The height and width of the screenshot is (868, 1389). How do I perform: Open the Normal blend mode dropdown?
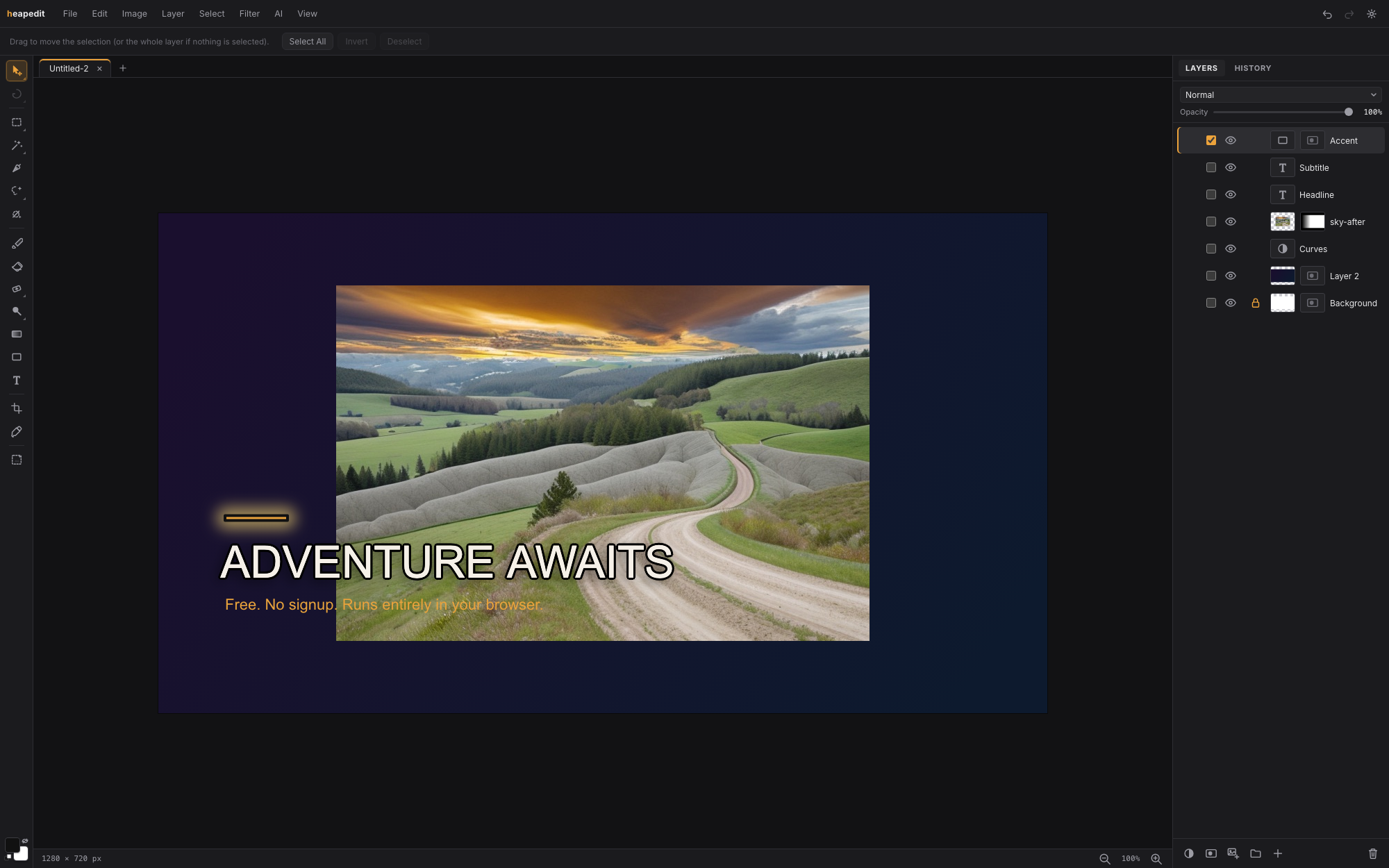point(1281,95)
